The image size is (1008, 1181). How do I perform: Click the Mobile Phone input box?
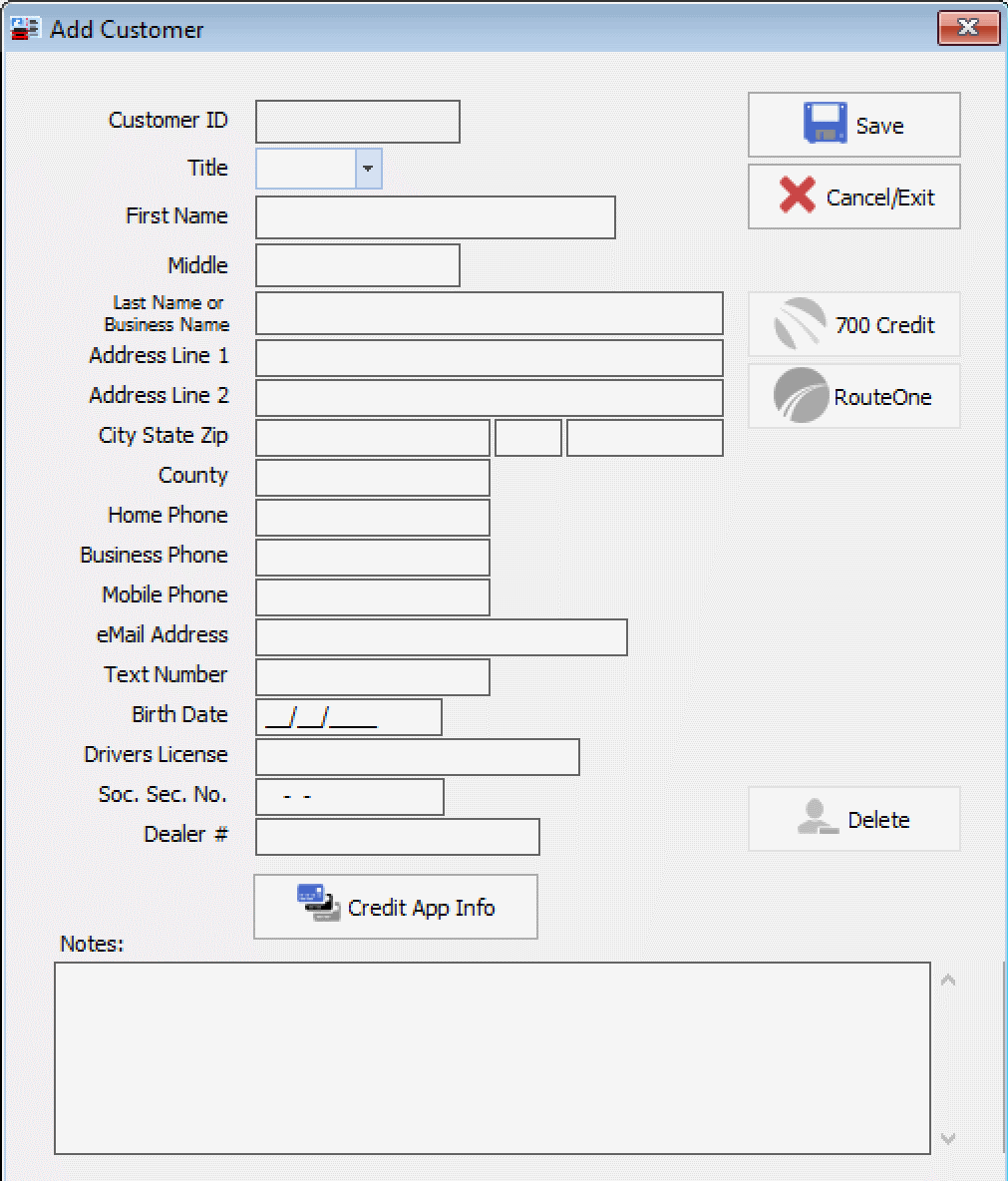pyautogui.click(x=372, y=597)
